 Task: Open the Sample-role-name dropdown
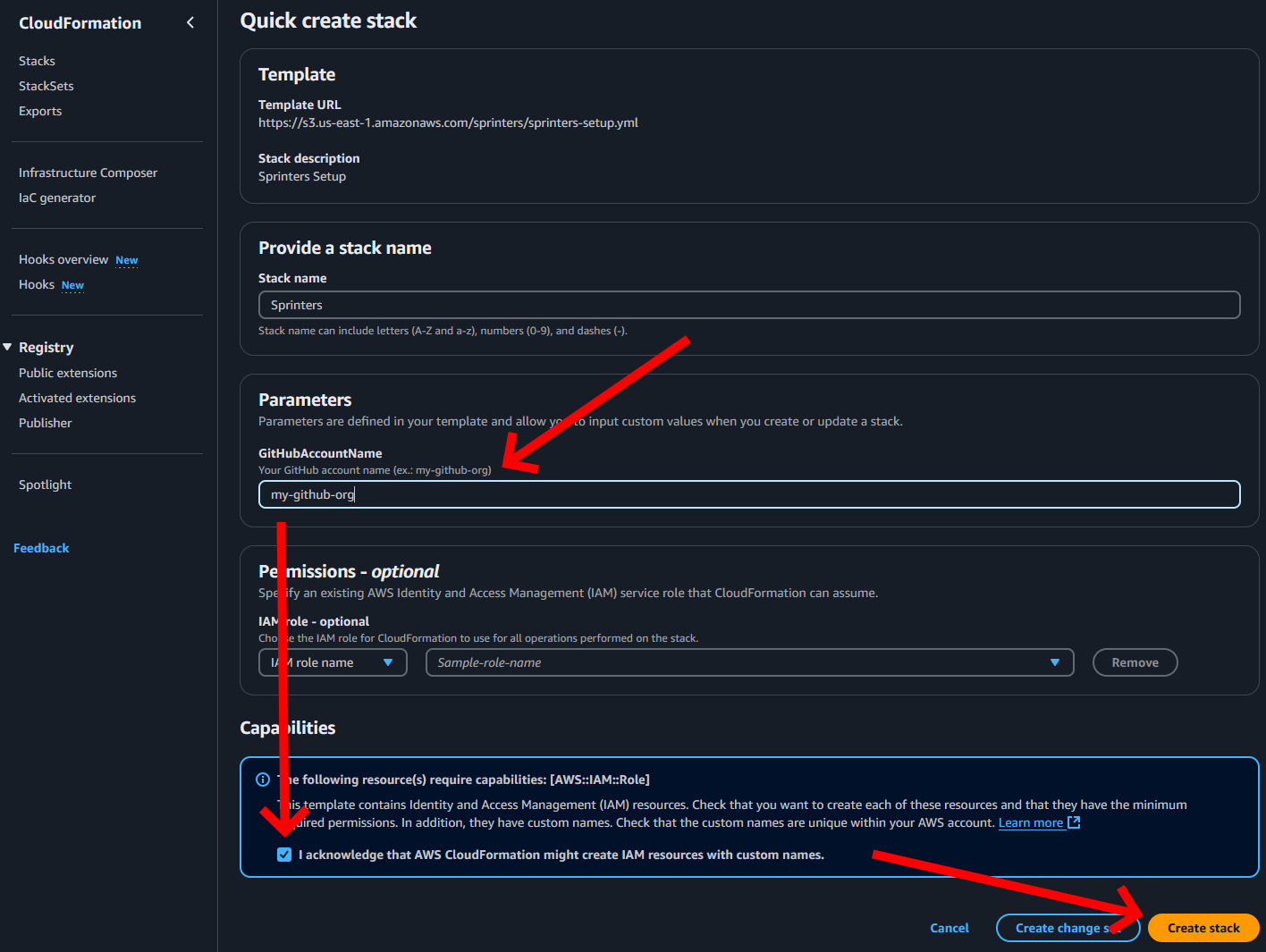click(x=749, y=662)
